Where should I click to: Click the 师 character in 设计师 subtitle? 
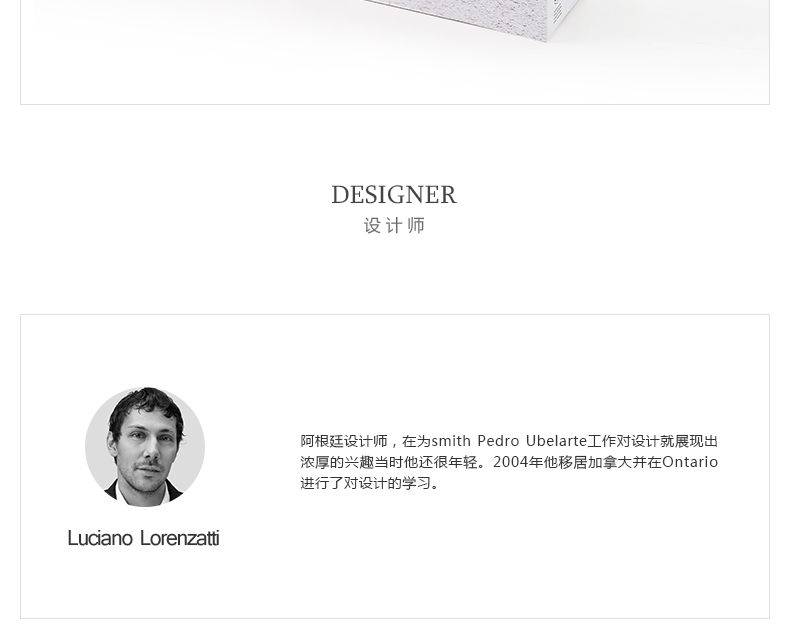(x=416, y=225)
